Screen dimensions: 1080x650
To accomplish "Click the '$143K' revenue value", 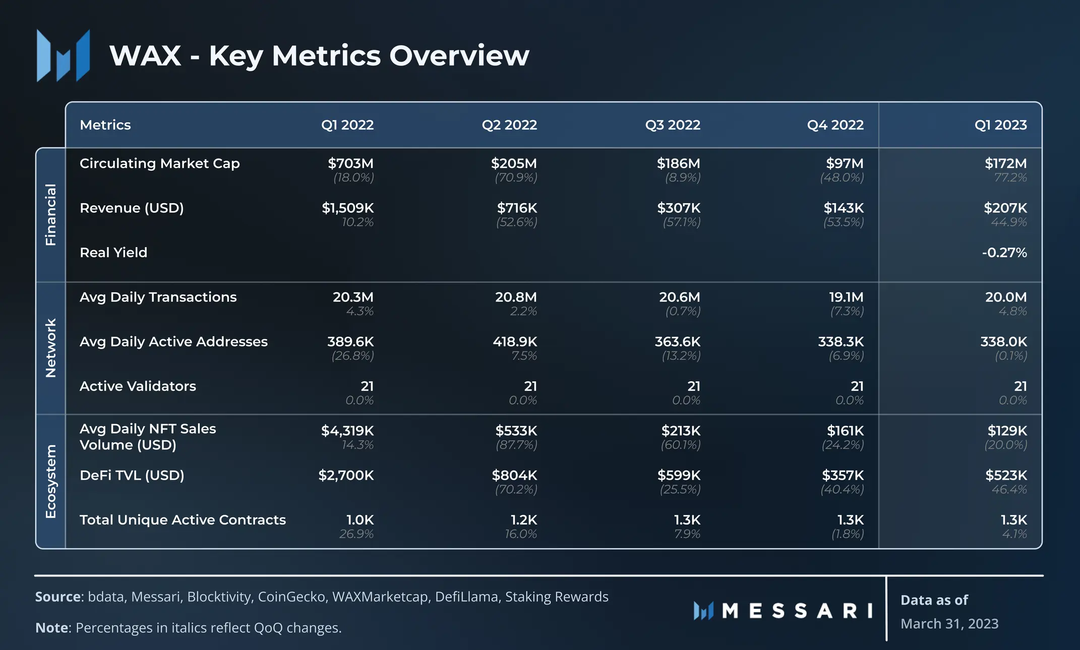I will [844, 208].
